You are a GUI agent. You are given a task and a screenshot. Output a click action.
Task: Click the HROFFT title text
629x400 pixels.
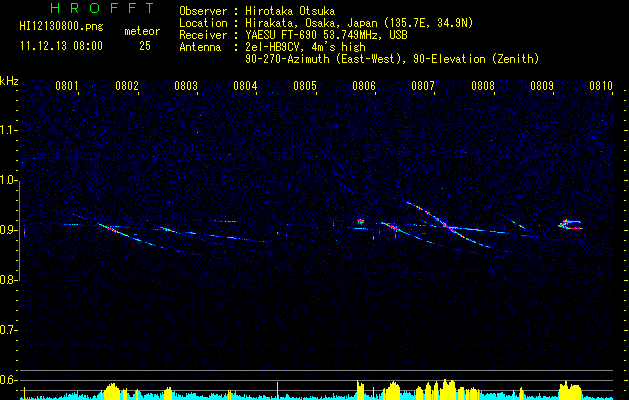click(x=102, y=8)
